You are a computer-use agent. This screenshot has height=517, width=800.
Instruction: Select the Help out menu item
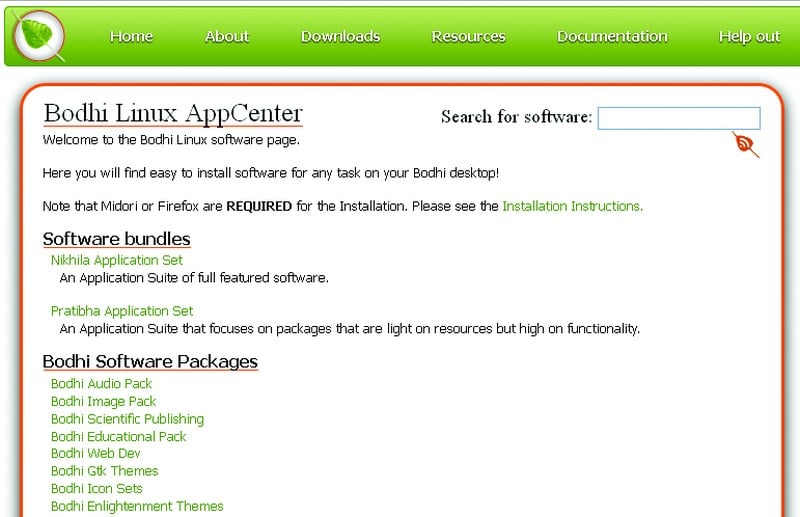(749, 36)
